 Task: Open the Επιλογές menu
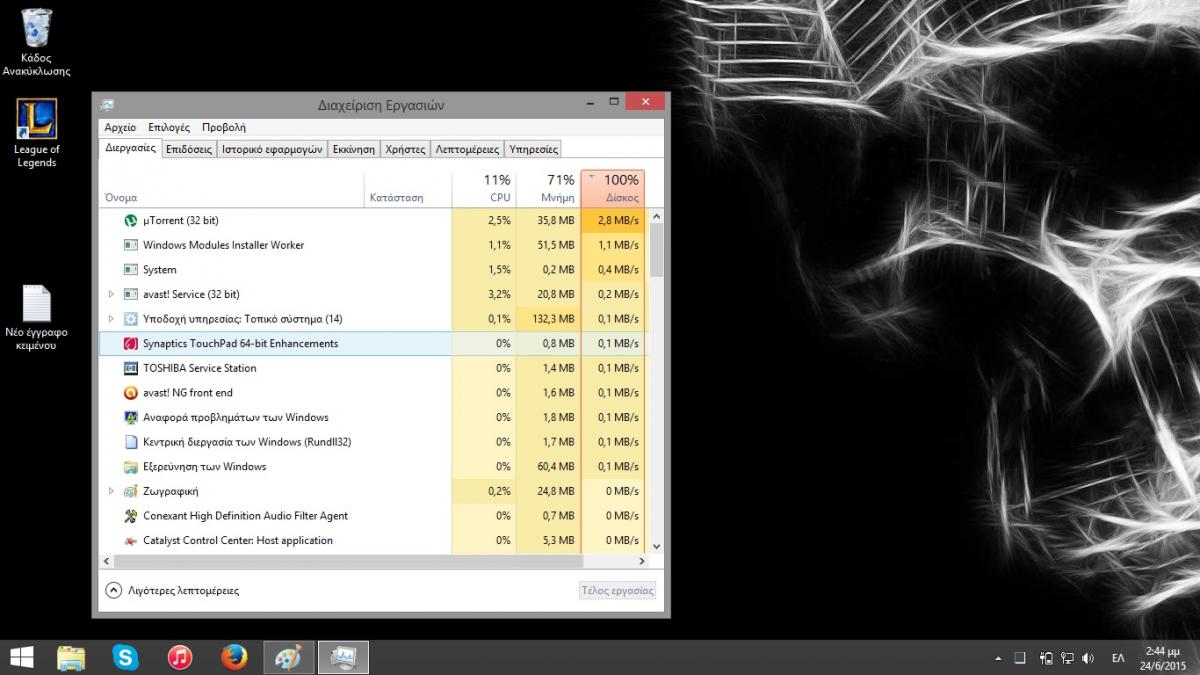(169, 128)
